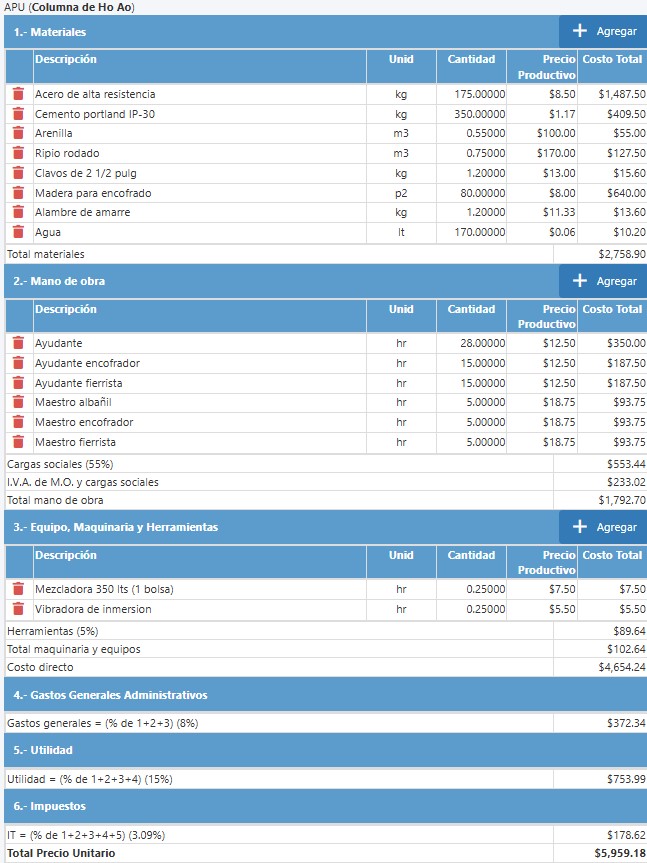Screen dimensions: 647x863
Task: Remove the Ayudante labor row
Action: (18, 343)
